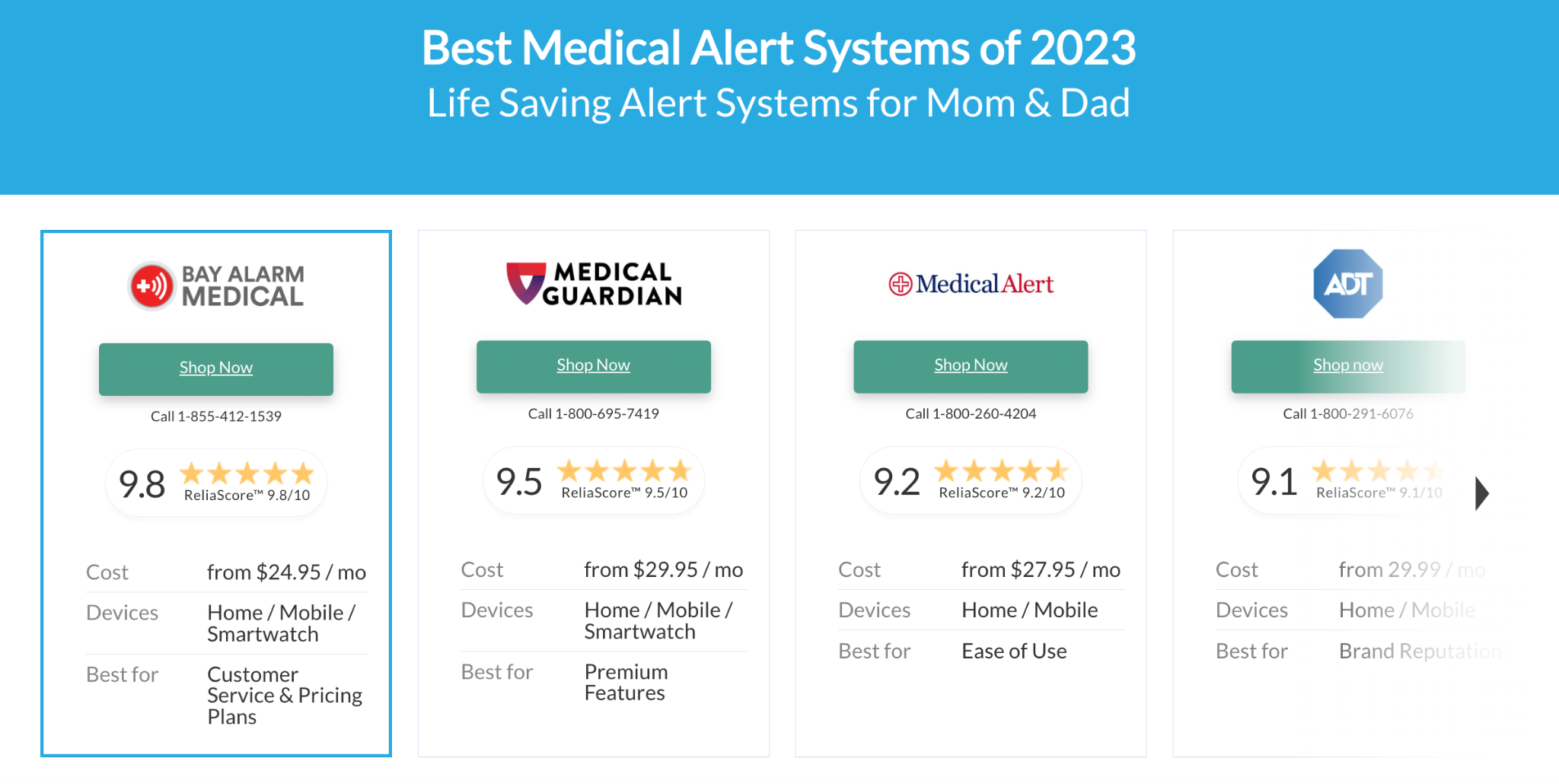The width and height of the screenshot is (1559, 784).
Task: Click the Medical Alert logo
Action: point(971,284)
